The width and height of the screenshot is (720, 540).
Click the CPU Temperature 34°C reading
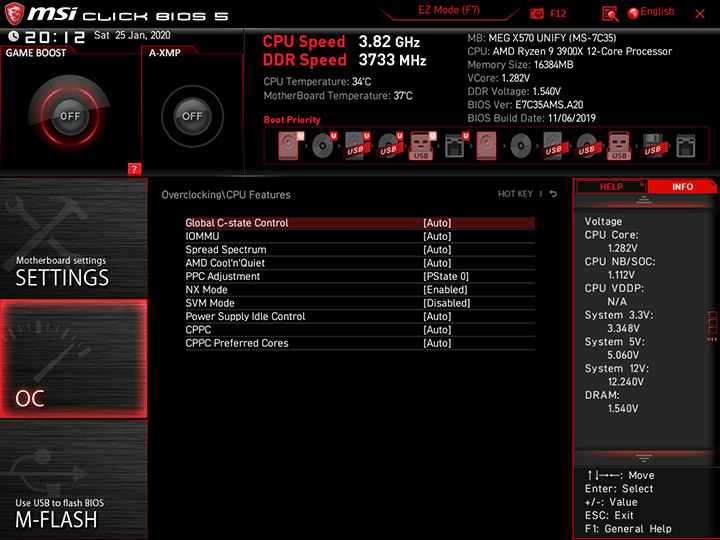coord(317,82)
